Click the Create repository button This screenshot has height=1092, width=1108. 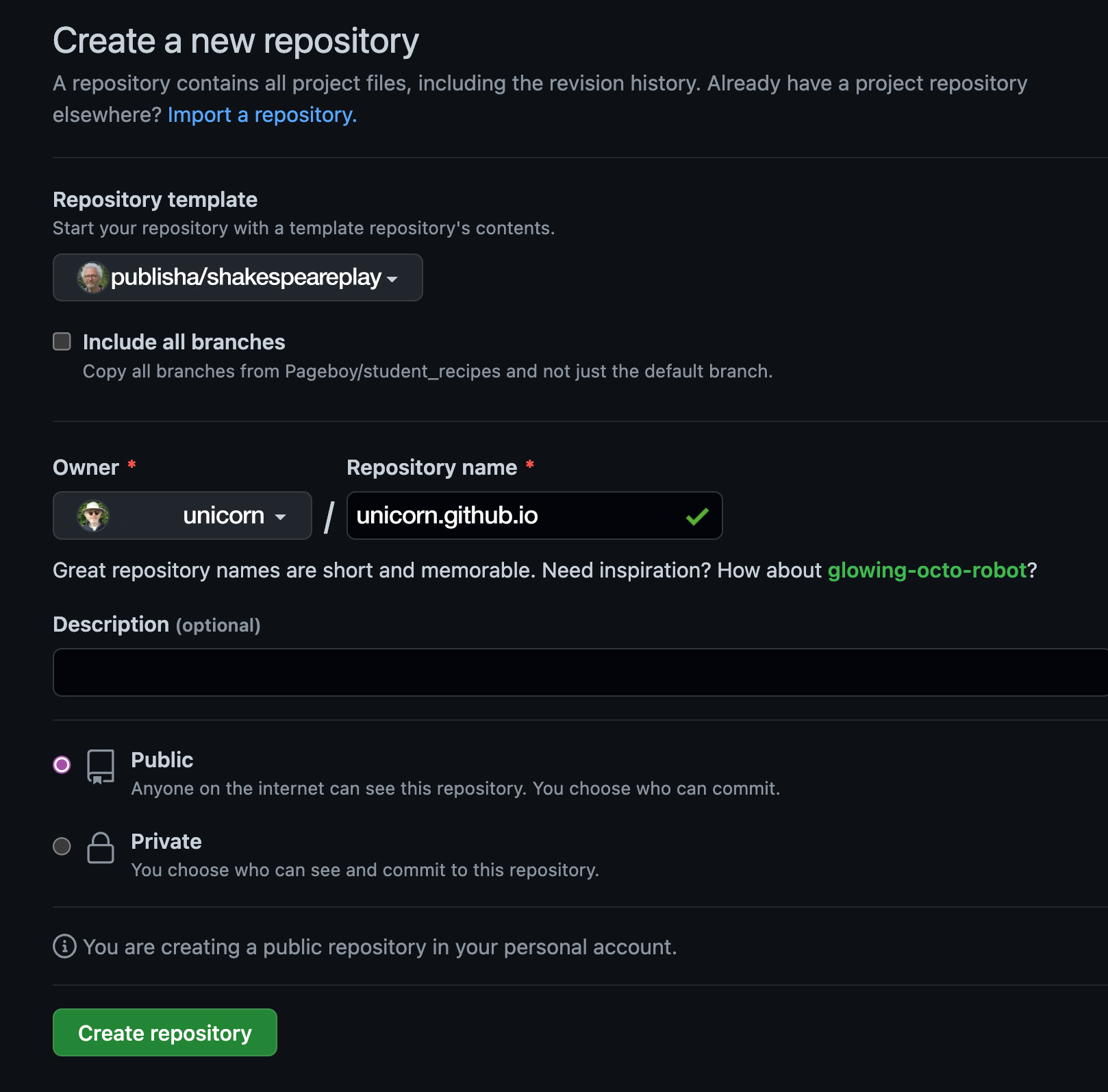click(x=165, y=1032)
